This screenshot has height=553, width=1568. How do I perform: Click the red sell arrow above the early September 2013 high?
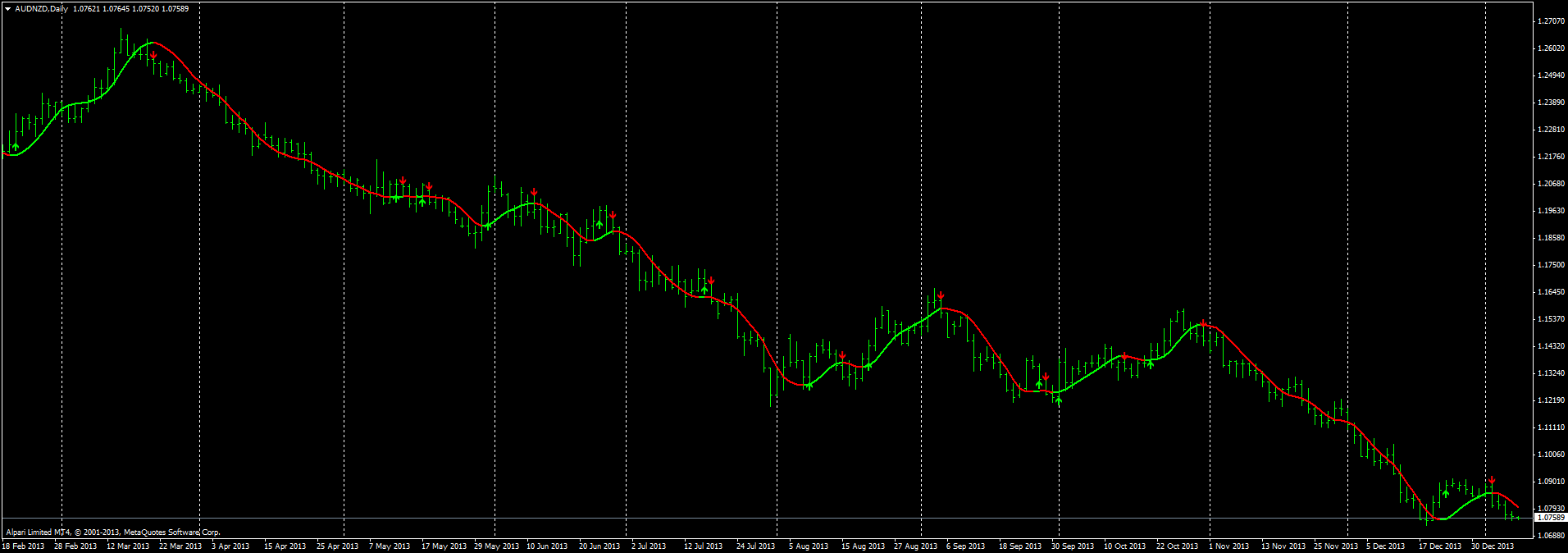point(941,295)
